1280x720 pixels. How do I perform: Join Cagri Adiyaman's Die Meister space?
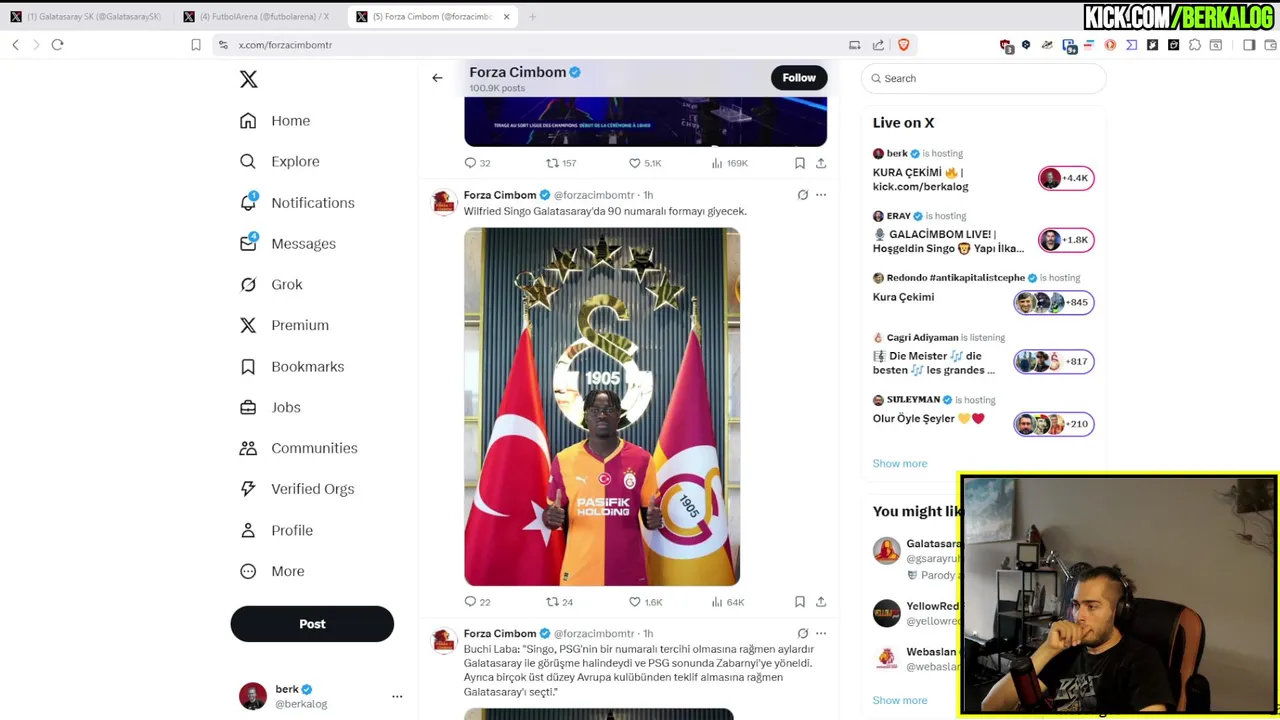[933, 363]
